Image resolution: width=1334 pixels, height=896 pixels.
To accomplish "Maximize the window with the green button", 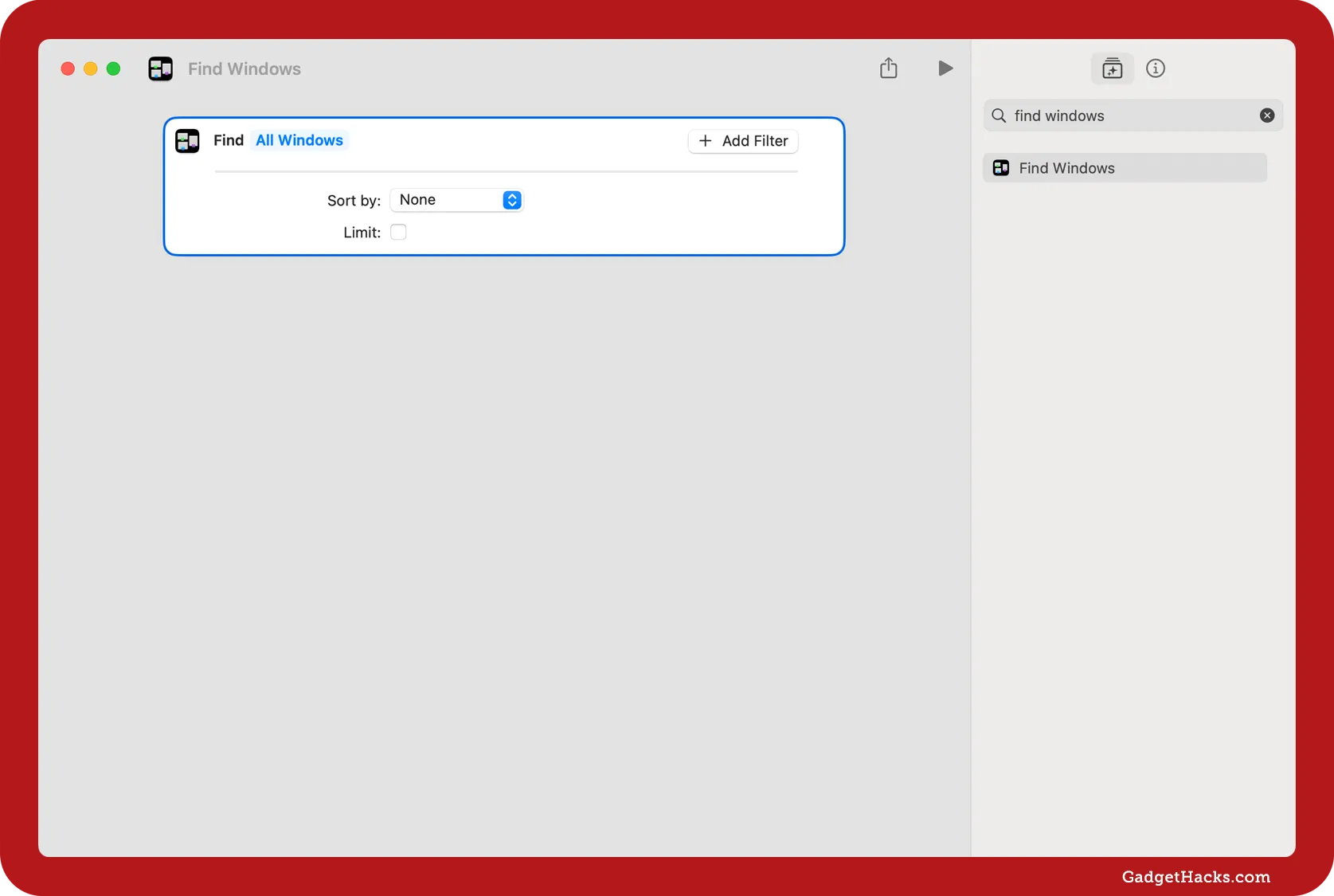I will [x=113, y=68].
